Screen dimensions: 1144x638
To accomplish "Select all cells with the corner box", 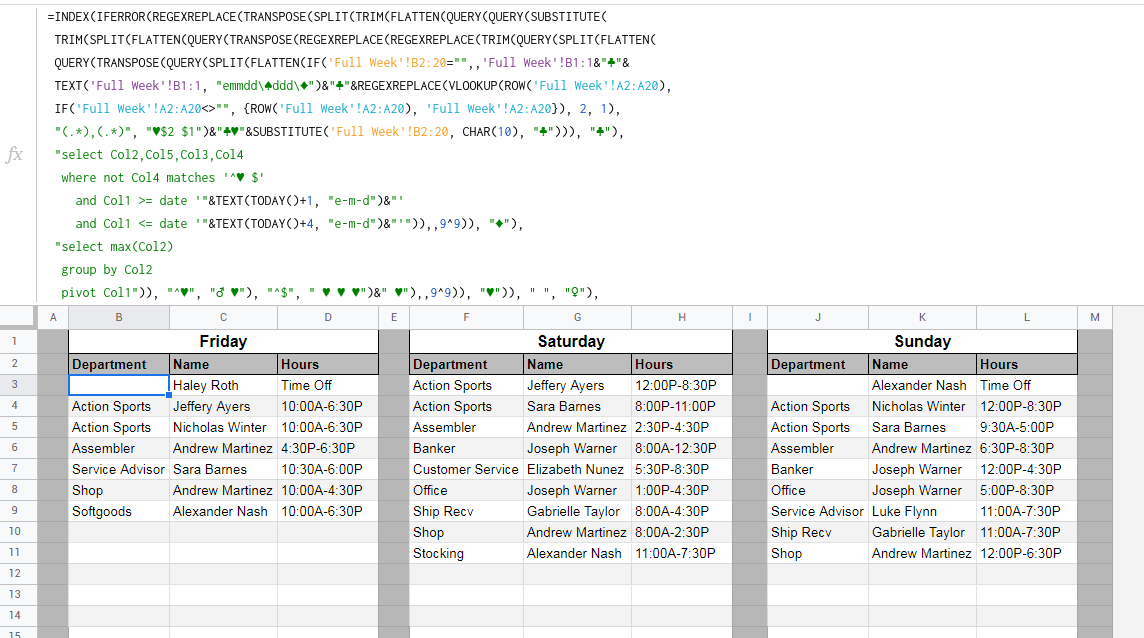I will click(x=17, y=317).
